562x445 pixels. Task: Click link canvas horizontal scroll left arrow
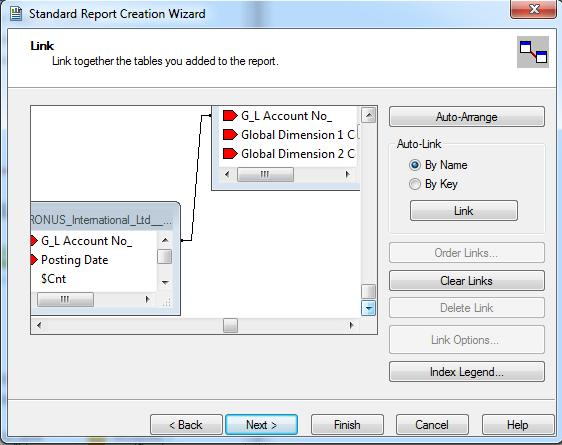39,325
